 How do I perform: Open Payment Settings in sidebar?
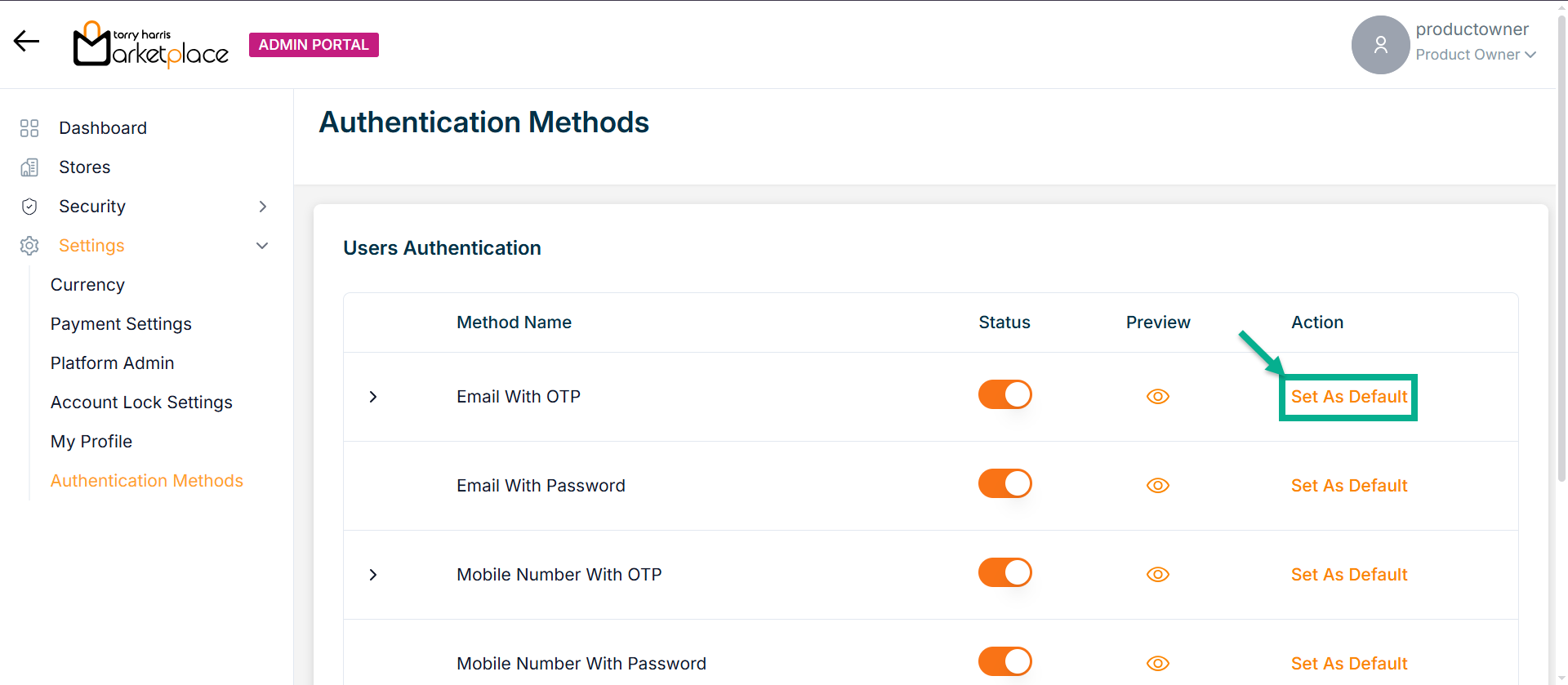click(x=121, y=324)
